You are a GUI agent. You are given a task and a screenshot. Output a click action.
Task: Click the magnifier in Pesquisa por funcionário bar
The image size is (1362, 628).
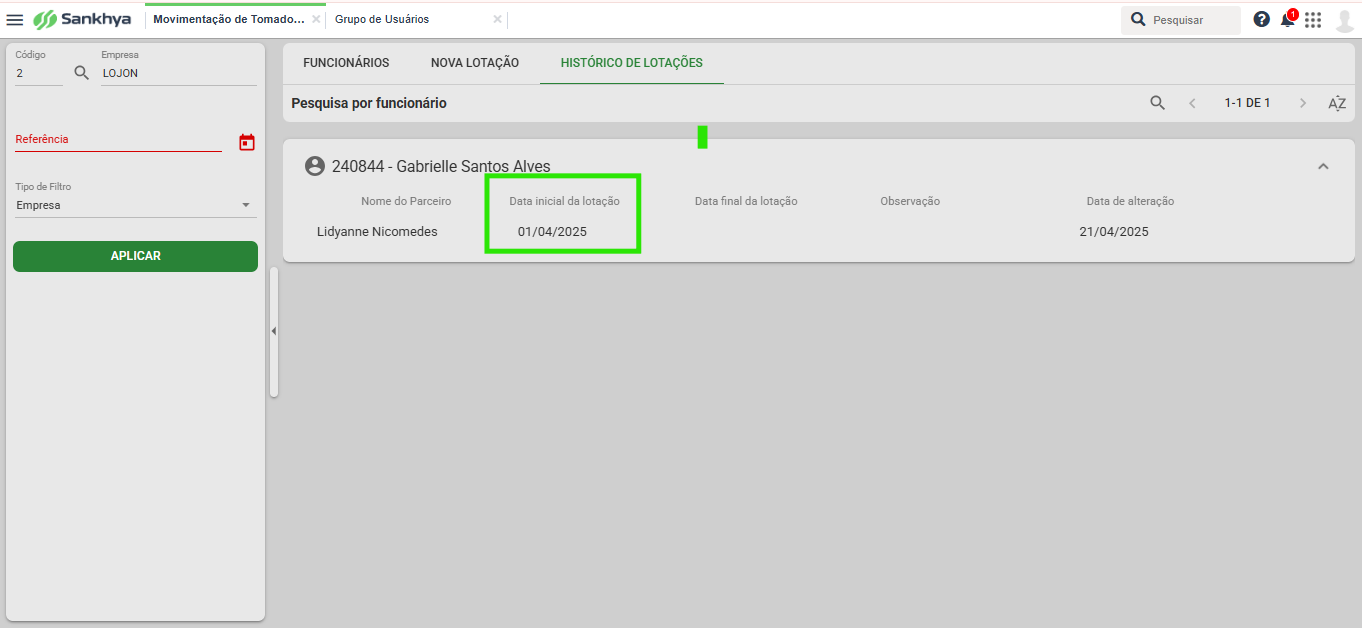click(x=1157, y=103)
